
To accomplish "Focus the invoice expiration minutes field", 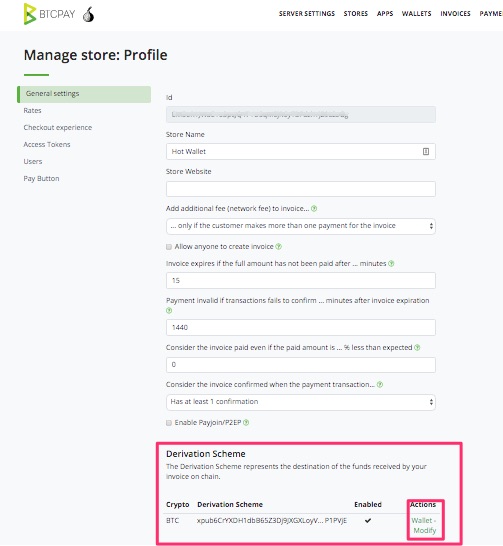I will pyautogui.click(x=301, y=280).
